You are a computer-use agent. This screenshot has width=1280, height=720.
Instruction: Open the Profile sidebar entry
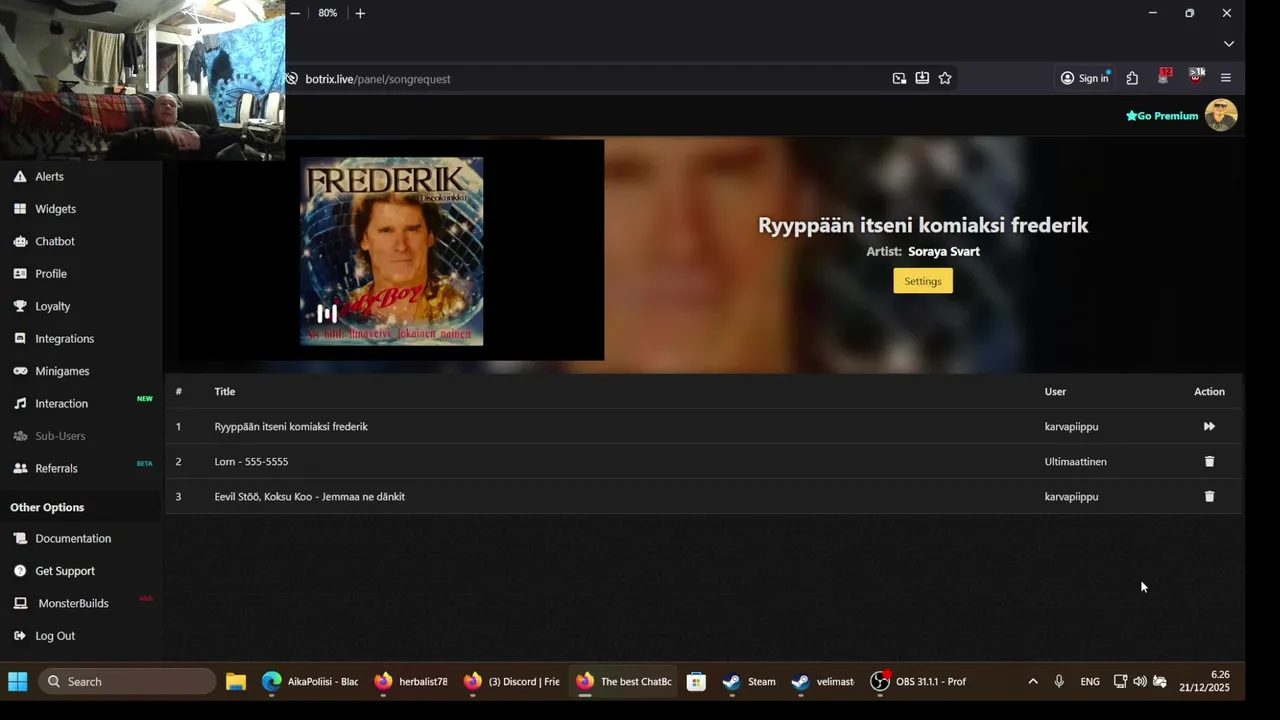(51, 274)
